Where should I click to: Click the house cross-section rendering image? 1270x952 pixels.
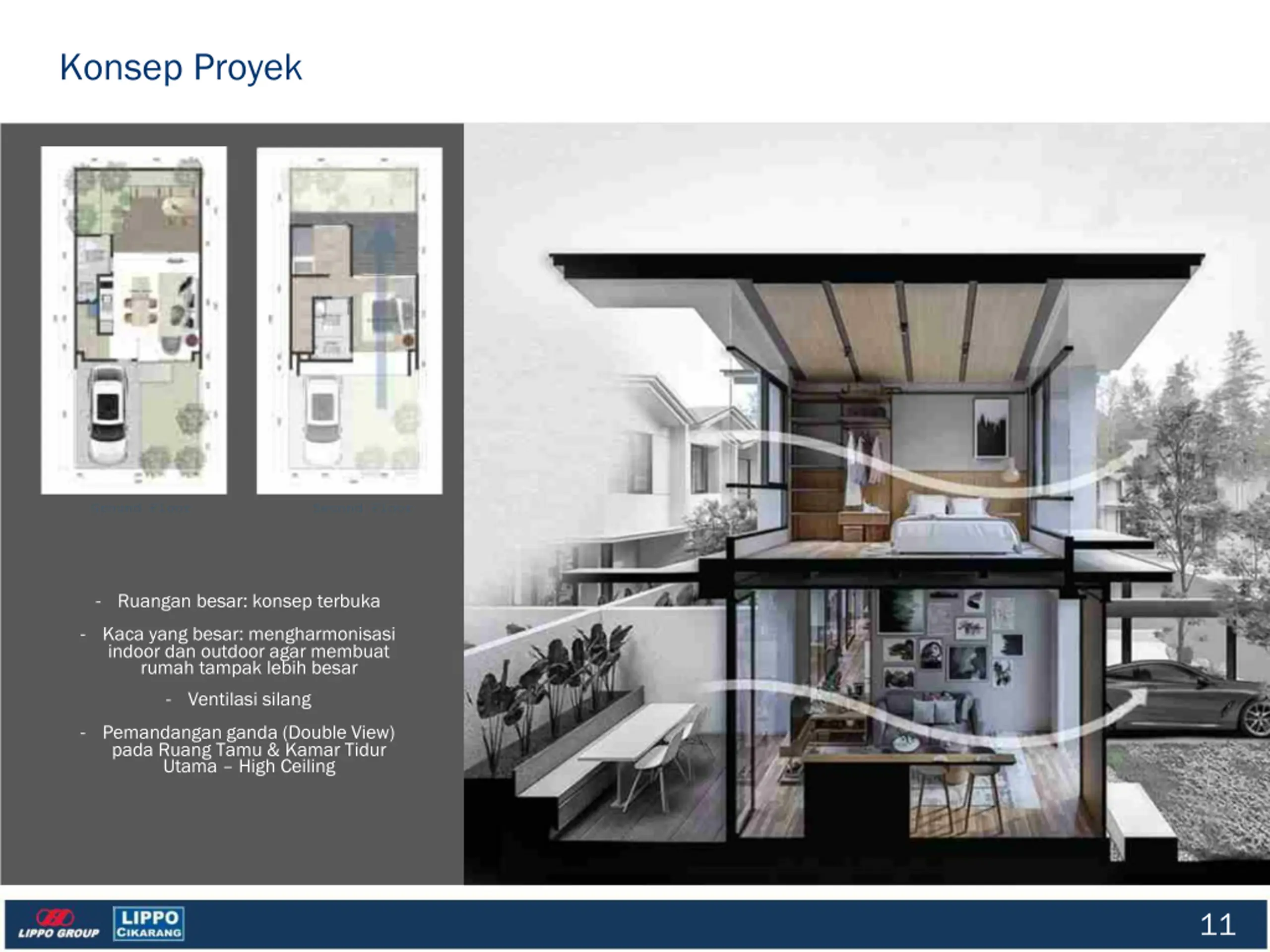click(866, 504)
